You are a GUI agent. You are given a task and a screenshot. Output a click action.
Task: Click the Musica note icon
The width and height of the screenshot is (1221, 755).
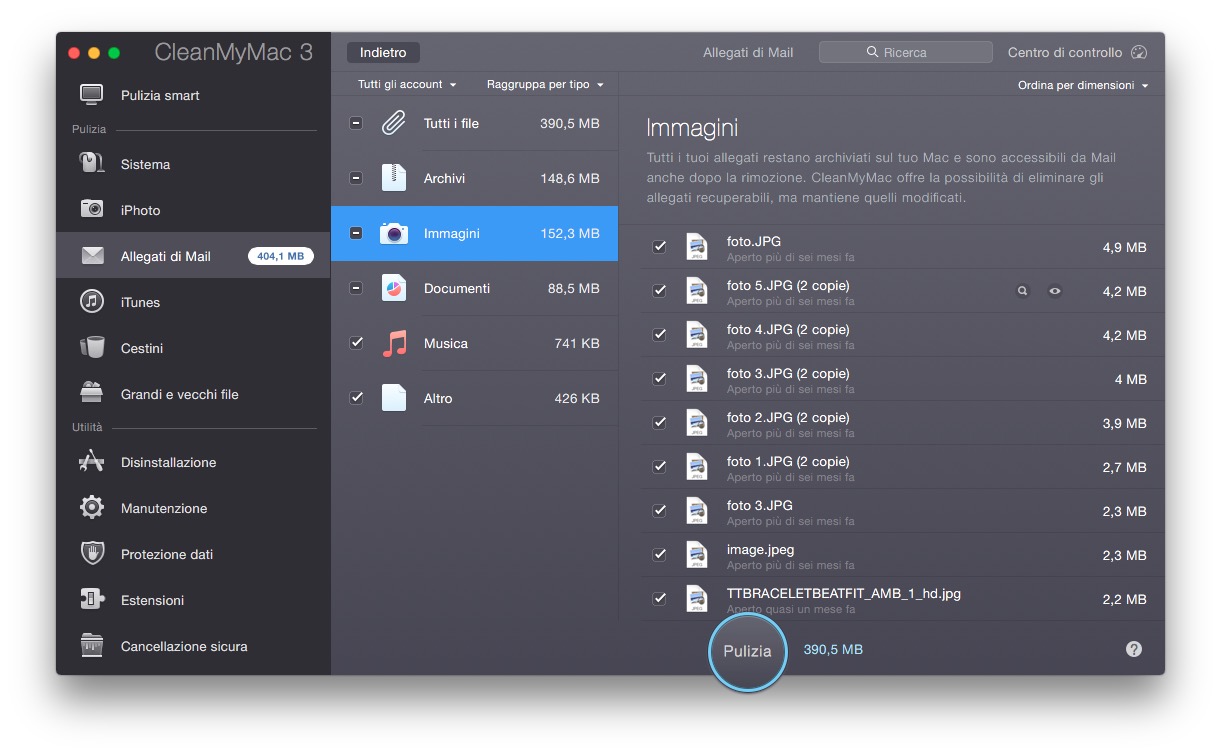(x=395, y=343)
